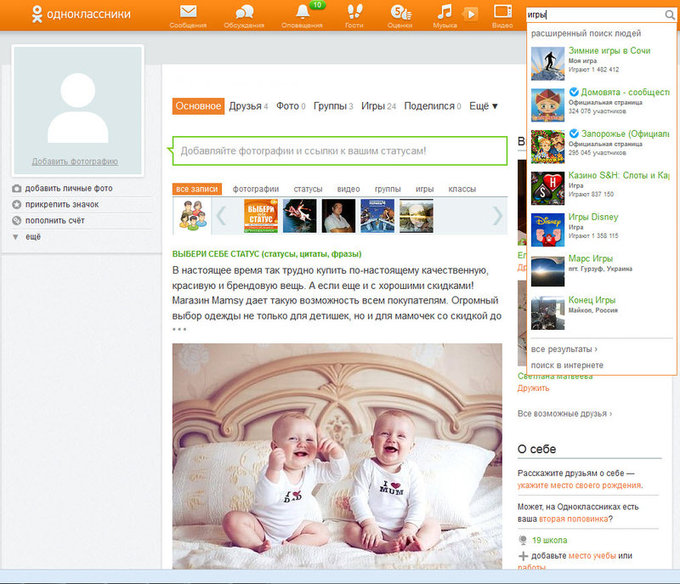Open the Видео film icon
The width and height of the screenshot is (680, 584).
point(503,11)
